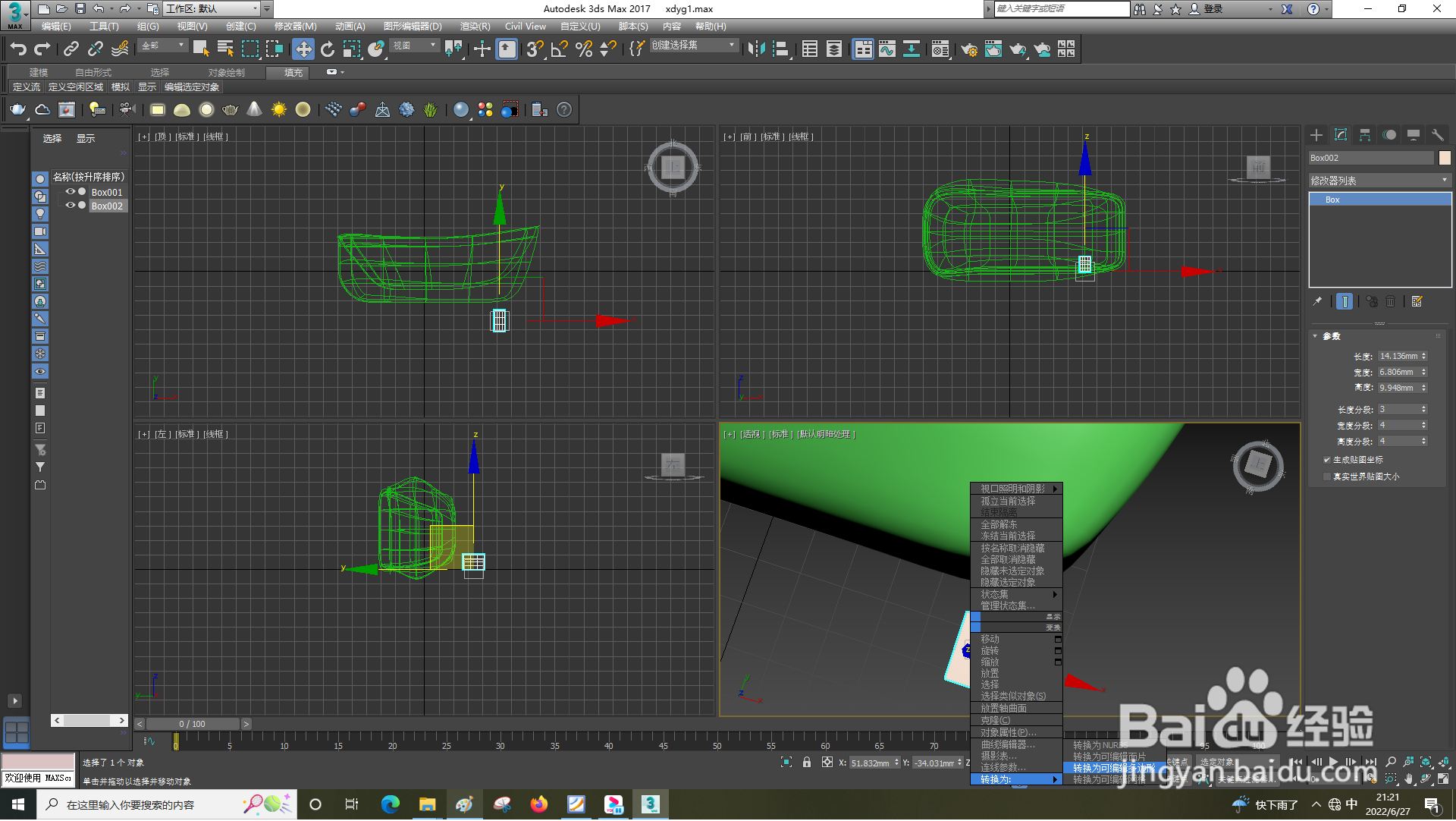Open the Modify panel tab icon
Image resolution: width=1456 pixels, height=821 pixels.
tap(1341, 135)
